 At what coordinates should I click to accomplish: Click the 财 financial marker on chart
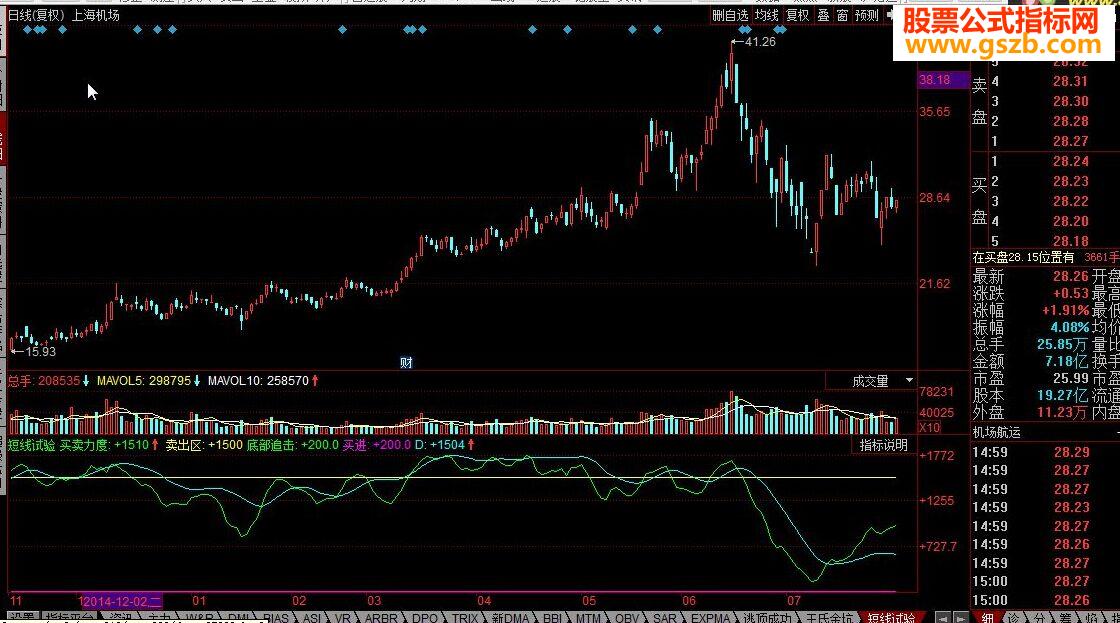[x=406, y=363]
